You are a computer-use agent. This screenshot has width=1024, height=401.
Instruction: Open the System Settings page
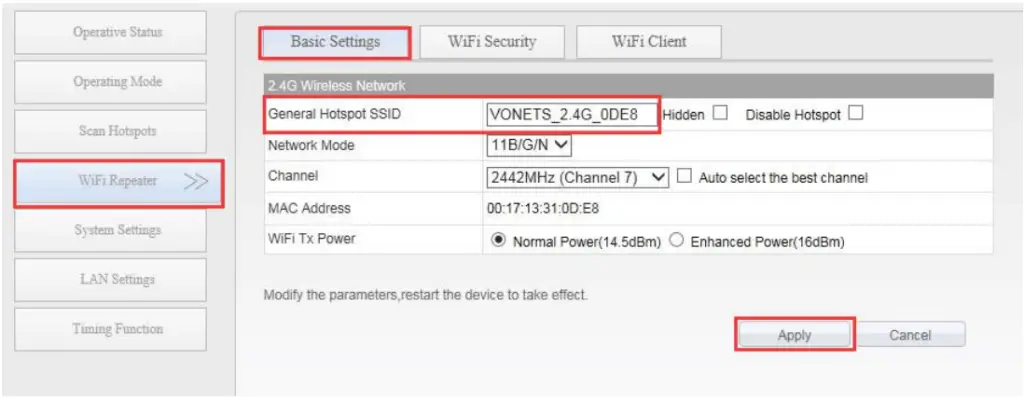pos(110,231)
